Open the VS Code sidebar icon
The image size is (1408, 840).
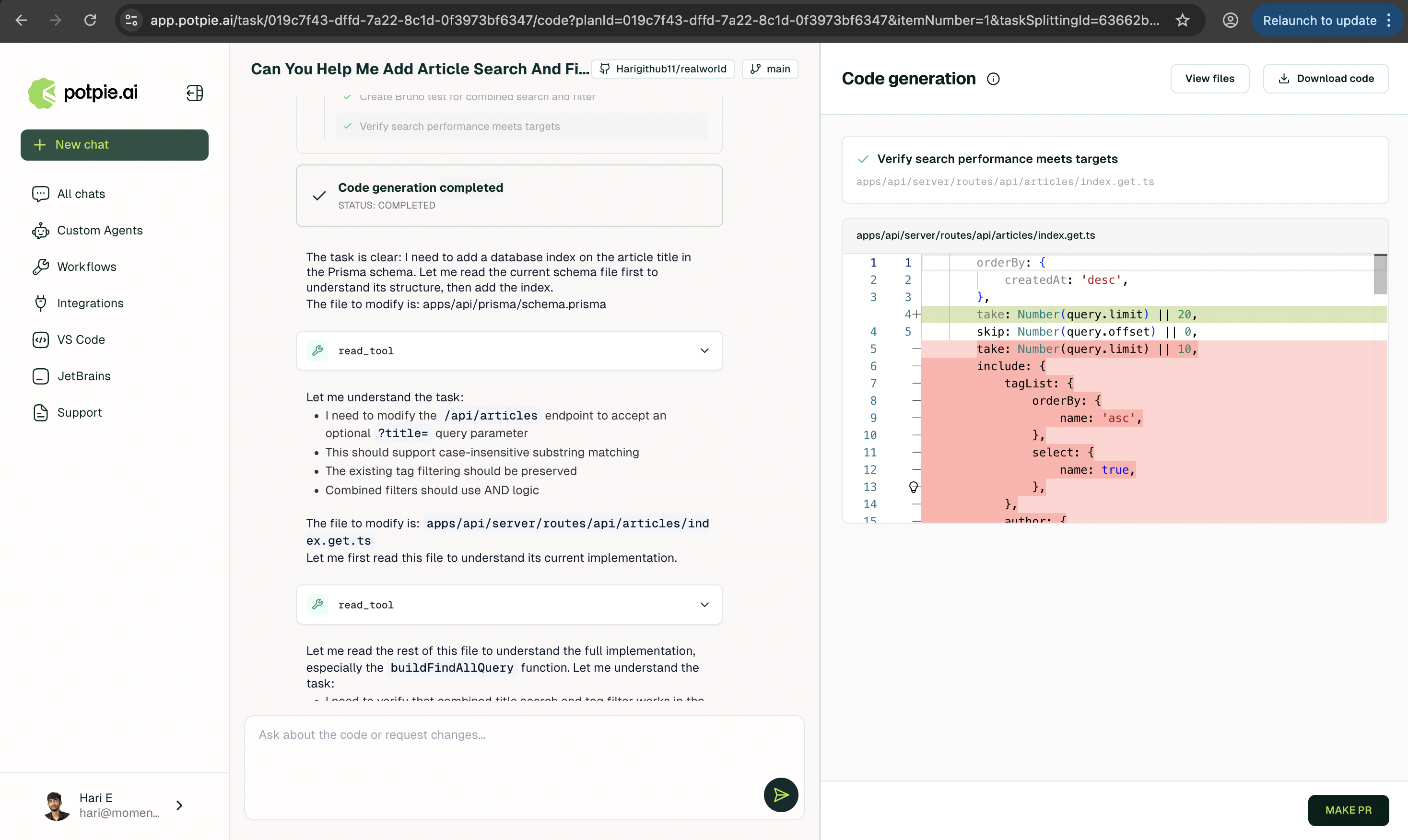tap(41, 339)
